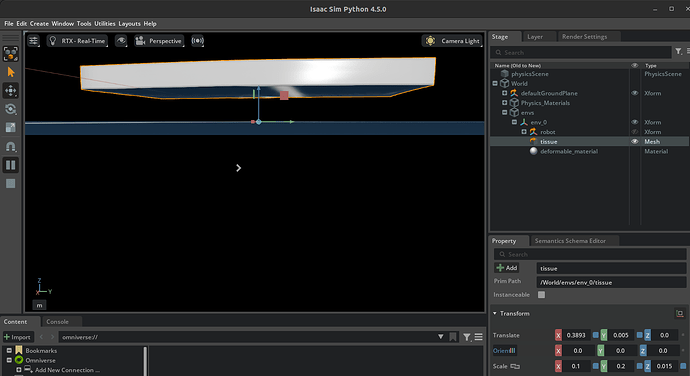Open the Camera Light lighting menu
The width and height of the screenshot is (690, 376).
[452, 41]
